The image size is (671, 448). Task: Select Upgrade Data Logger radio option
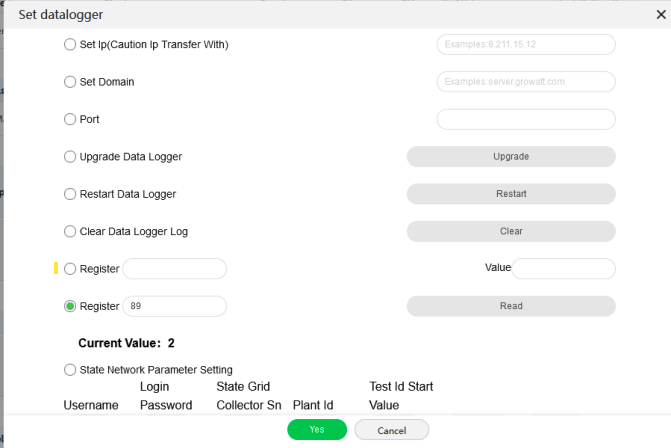(x=70, y=157)
